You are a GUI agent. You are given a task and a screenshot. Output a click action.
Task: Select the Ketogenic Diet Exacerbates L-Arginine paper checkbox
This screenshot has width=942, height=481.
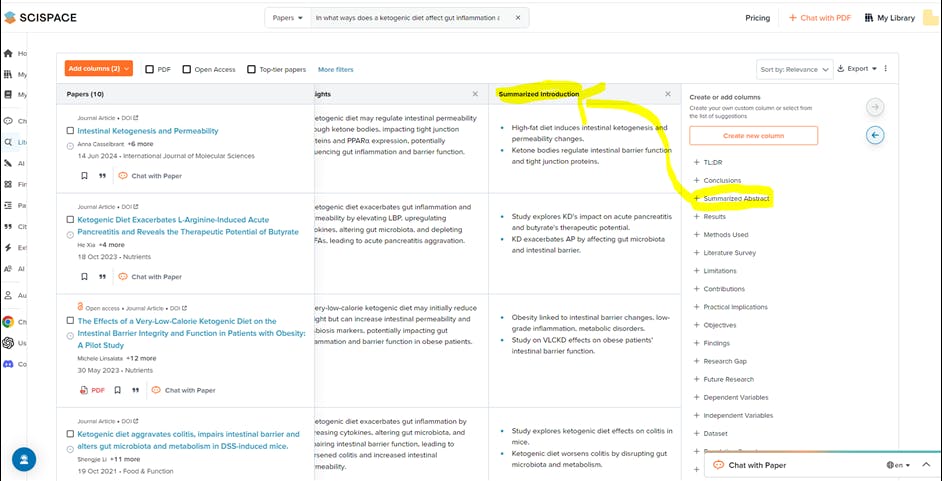pyautogui.click(x=70, y=220)
